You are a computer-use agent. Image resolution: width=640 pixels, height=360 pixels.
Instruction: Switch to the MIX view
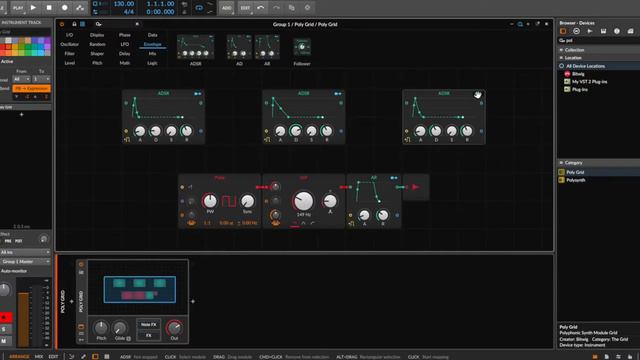point(39,356)
